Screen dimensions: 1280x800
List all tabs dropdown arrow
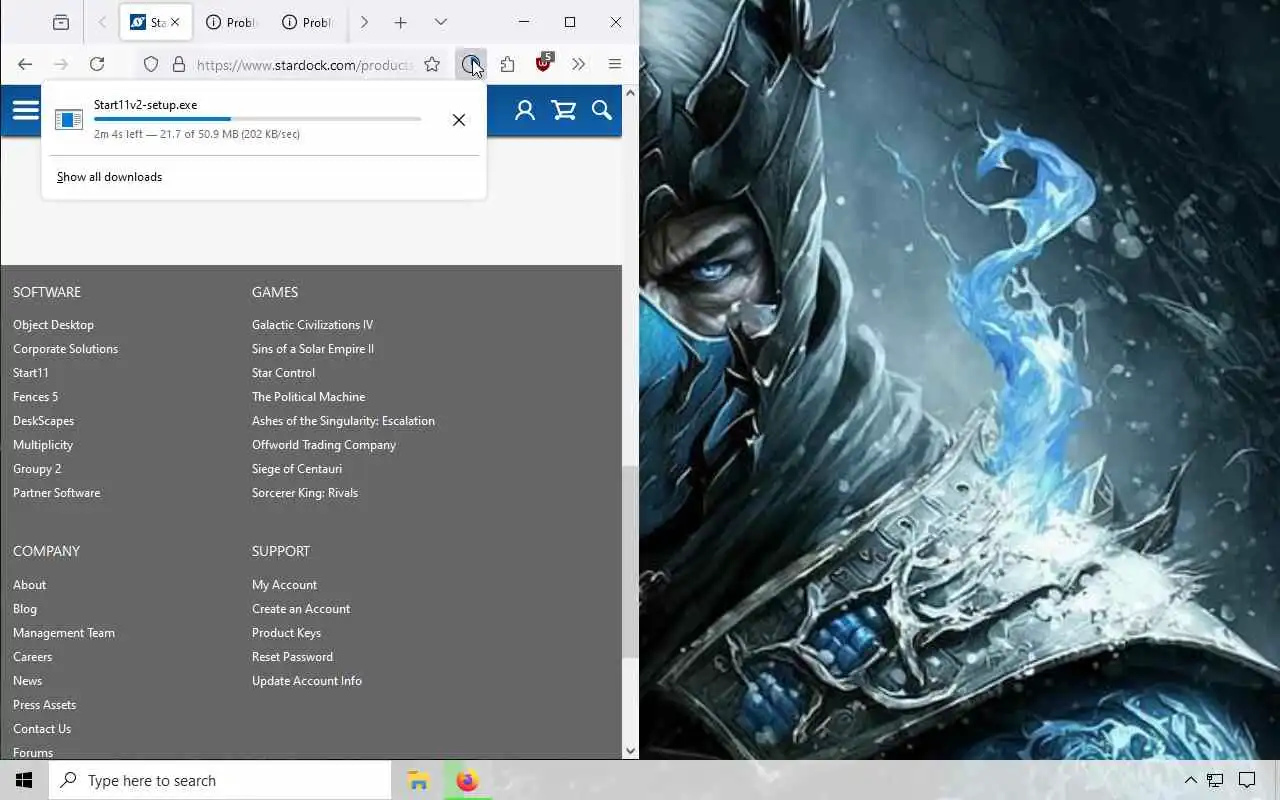(x=441, y=22)
